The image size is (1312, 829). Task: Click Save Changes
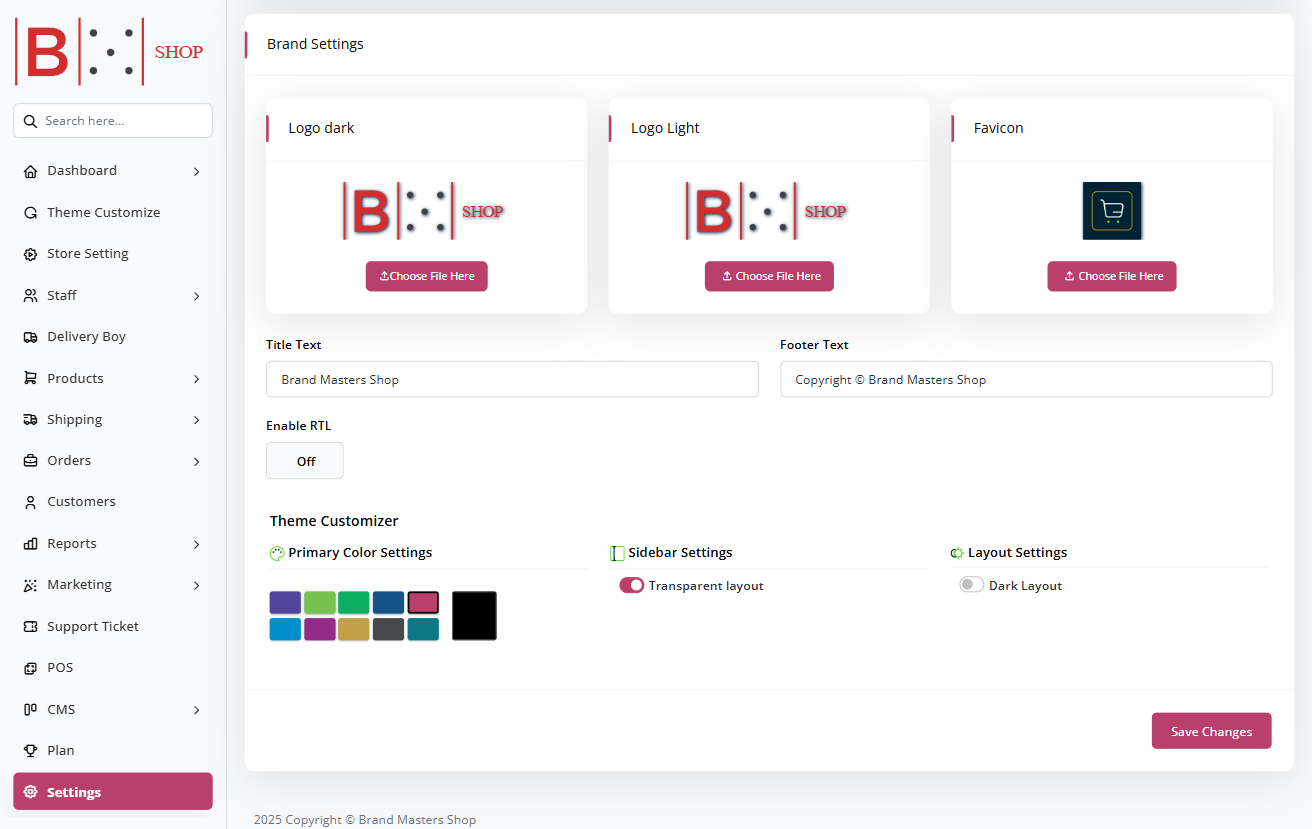[1211, 730]
